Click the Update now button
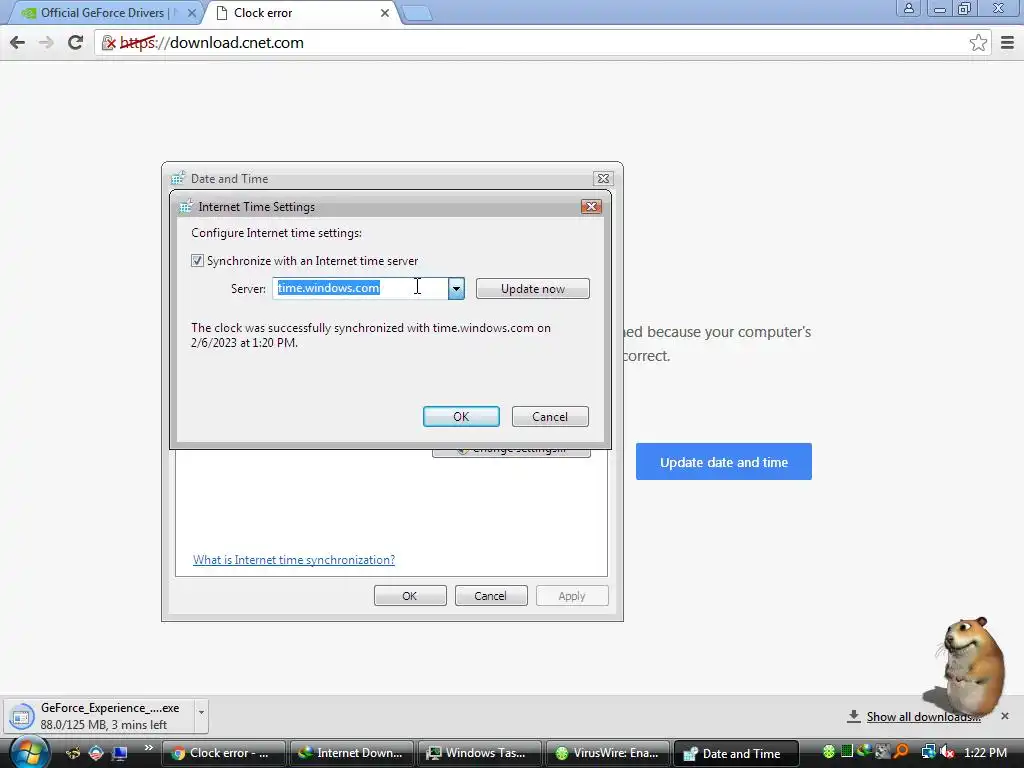 coord(532,289)
